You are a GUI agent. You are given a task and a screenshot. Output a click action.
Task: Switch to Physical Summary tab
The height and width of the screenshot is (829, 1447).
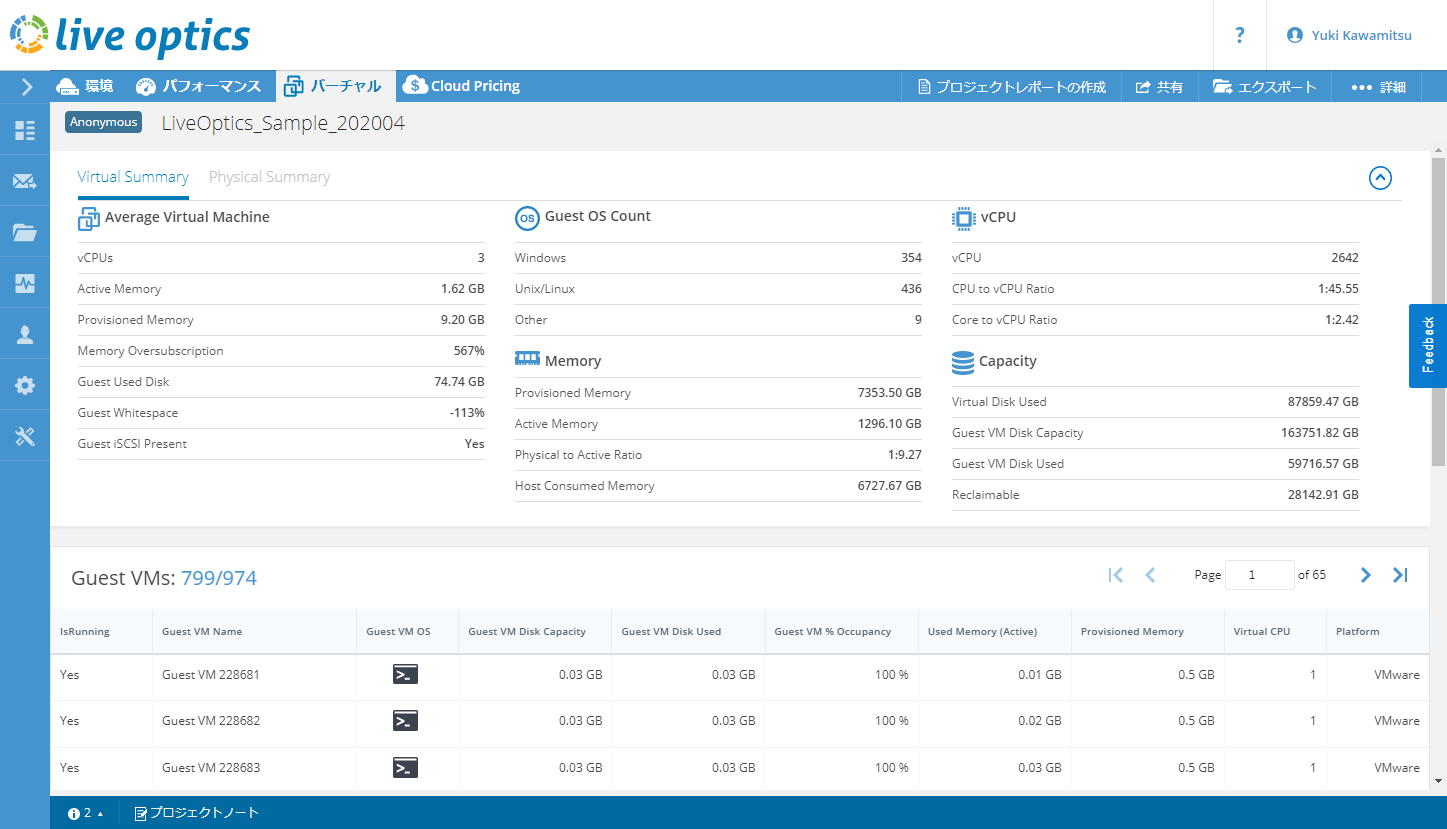[x=269, y=177]
